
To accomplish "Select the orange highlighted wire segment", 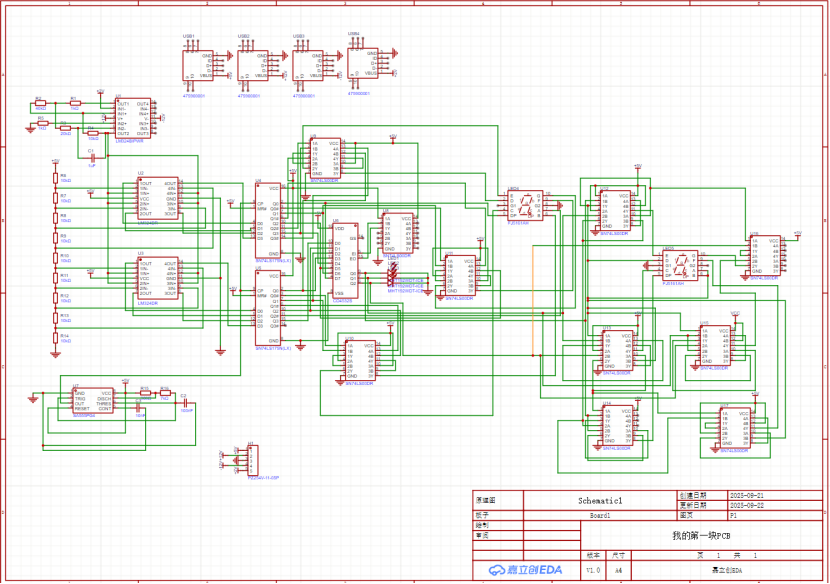I will [533, 300].
